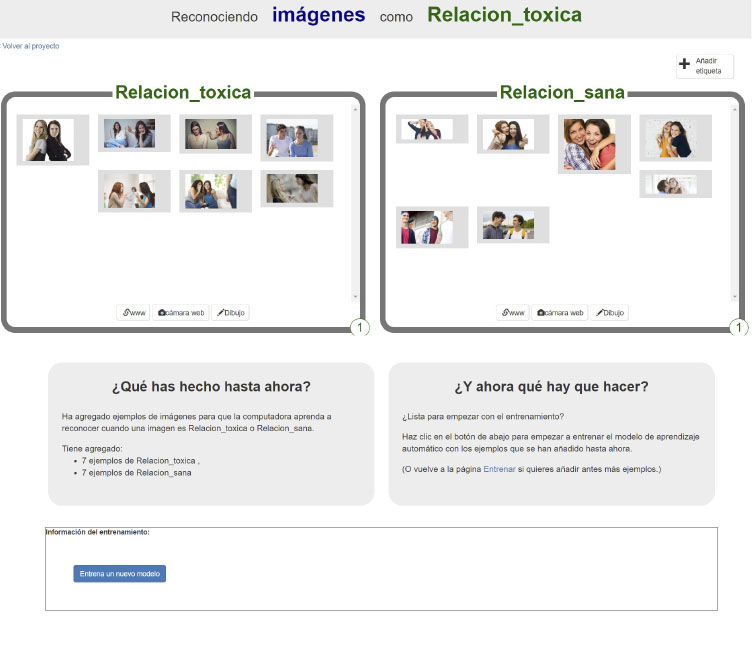Image resolution: width=752 pixels, height=665 pixels.
Task: Click '7 ejemplos de Relacion_toxica' text
Action: pos(138,460)
